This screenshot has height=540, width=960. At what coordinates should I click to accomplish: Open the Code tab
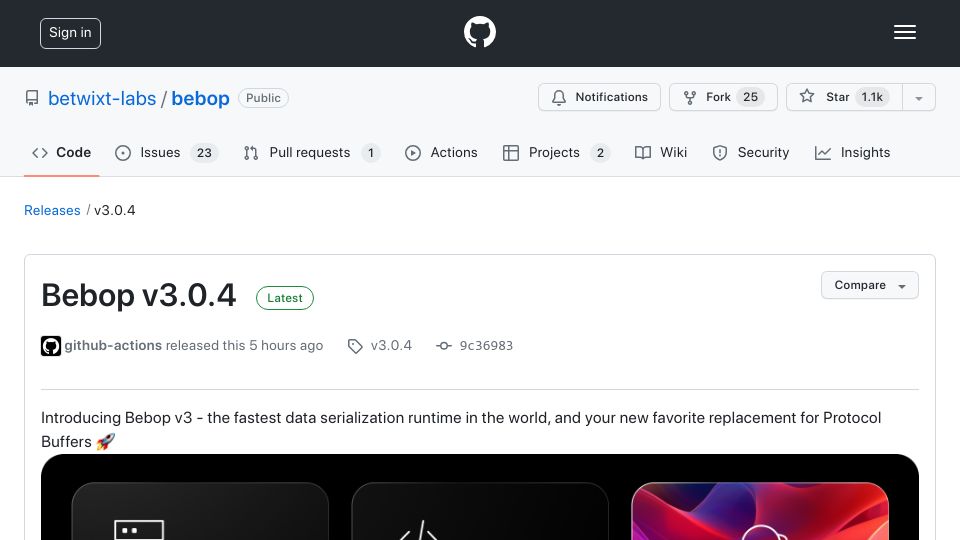[x=61, y=152]
